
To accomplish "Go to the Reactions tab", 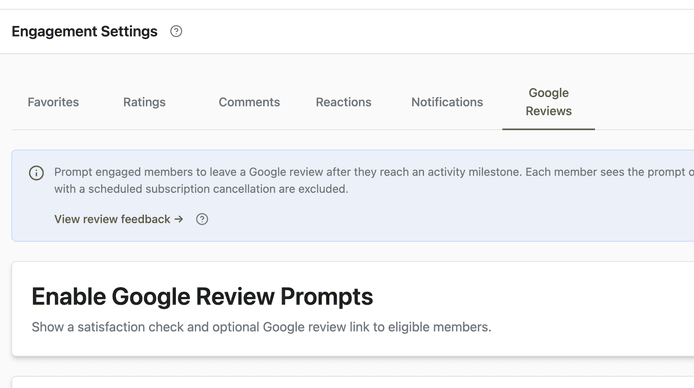I will [343, 102].
